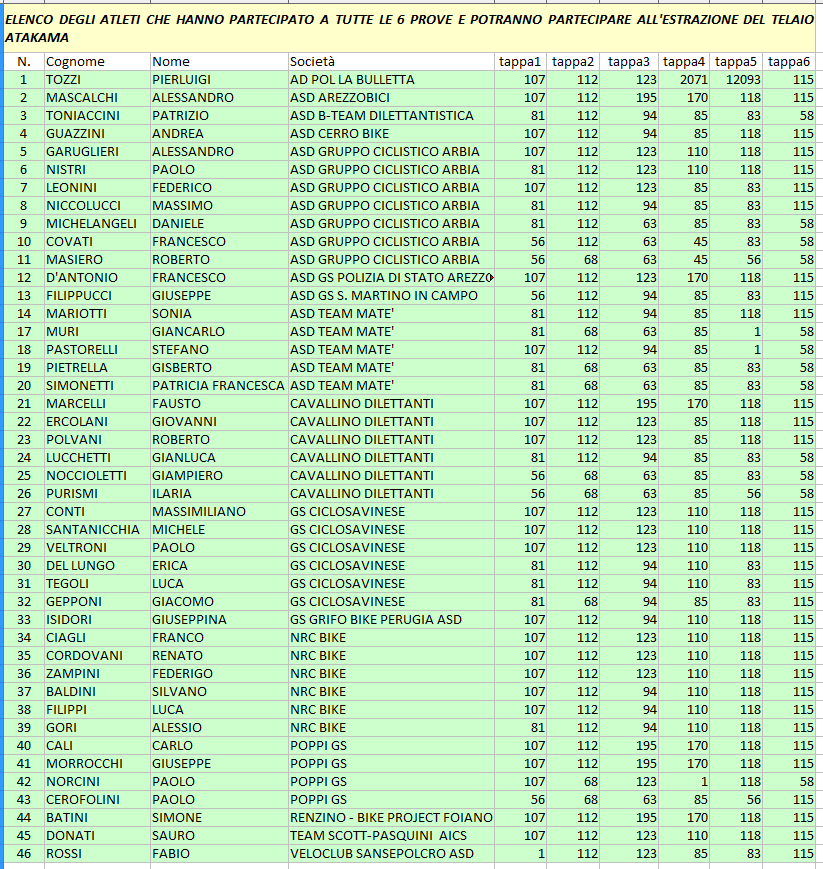The width and height of the screenshot is (823, 869).
Task: Select the cell TEAM SCOTT-PASQUINI AICS
Action: click(391, 836)
